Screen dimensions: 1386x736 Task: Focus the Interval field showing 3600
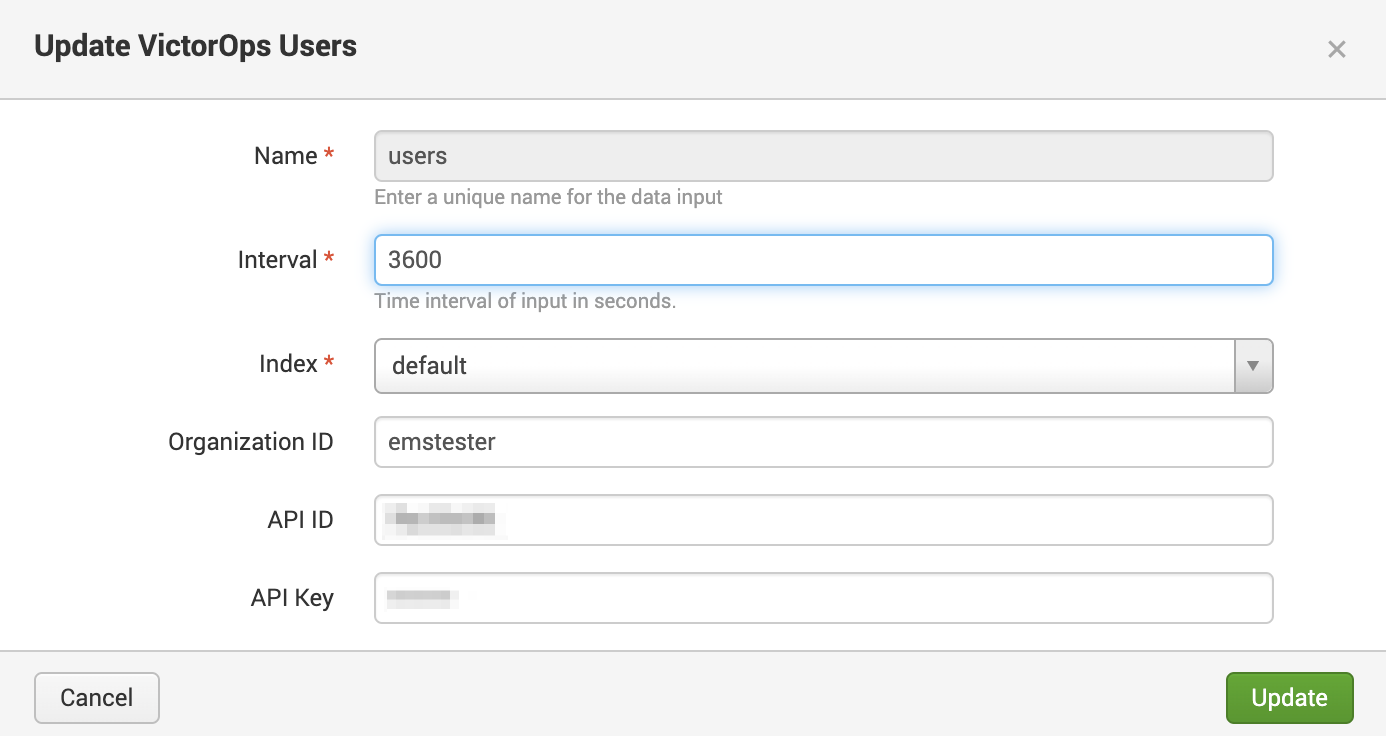coord(823,260)
